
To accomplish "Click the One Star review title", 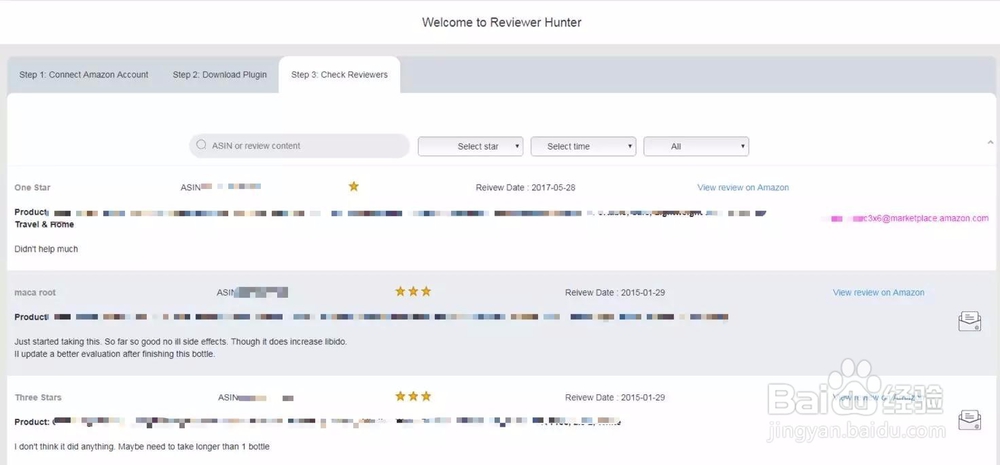I will tap(33, 188).
